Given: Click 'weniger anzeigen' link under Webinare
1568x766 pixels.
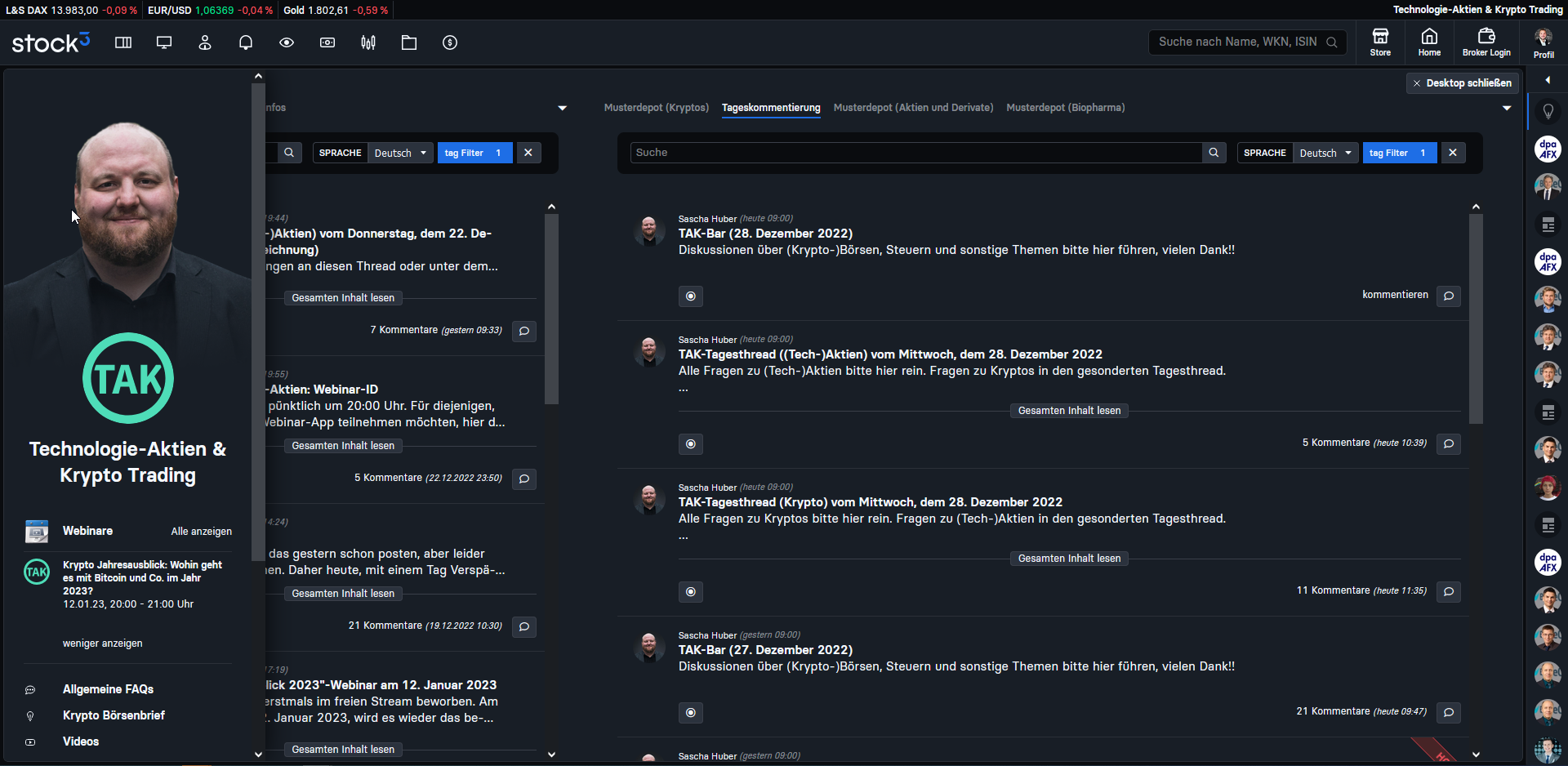Looking at the screenshot, I should (x=103, y=644).
